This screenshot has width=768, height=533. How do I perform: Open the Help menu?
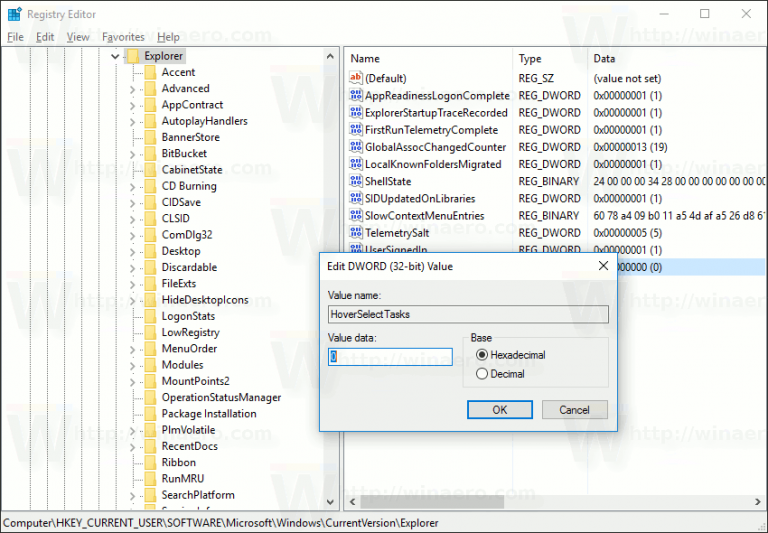point(168,37)
